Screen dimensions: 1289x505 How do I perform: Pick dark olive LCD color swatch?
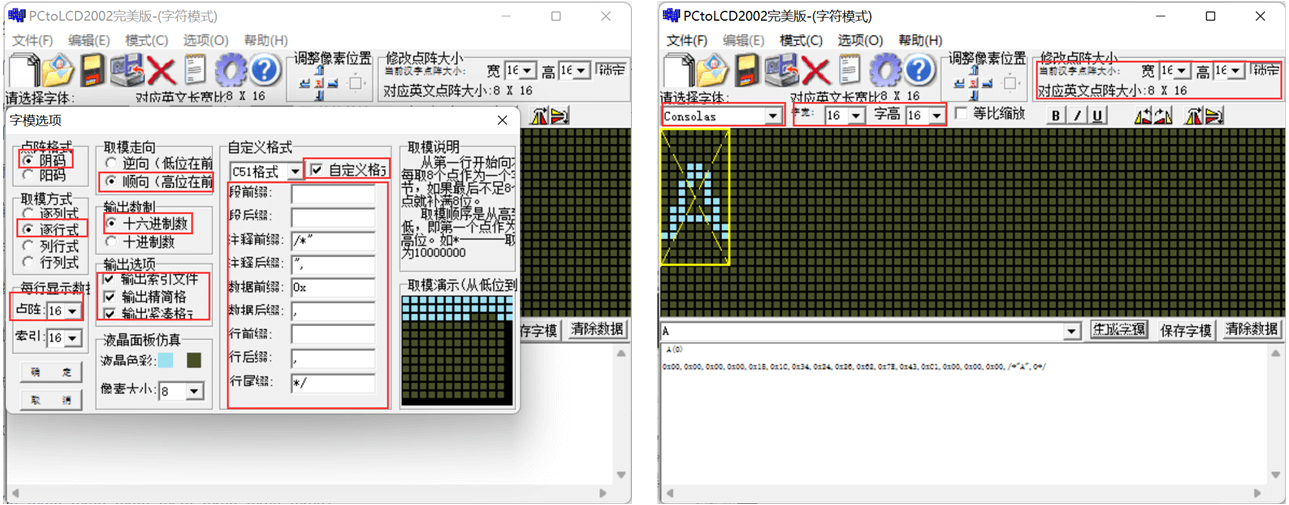tap(194, 359)
